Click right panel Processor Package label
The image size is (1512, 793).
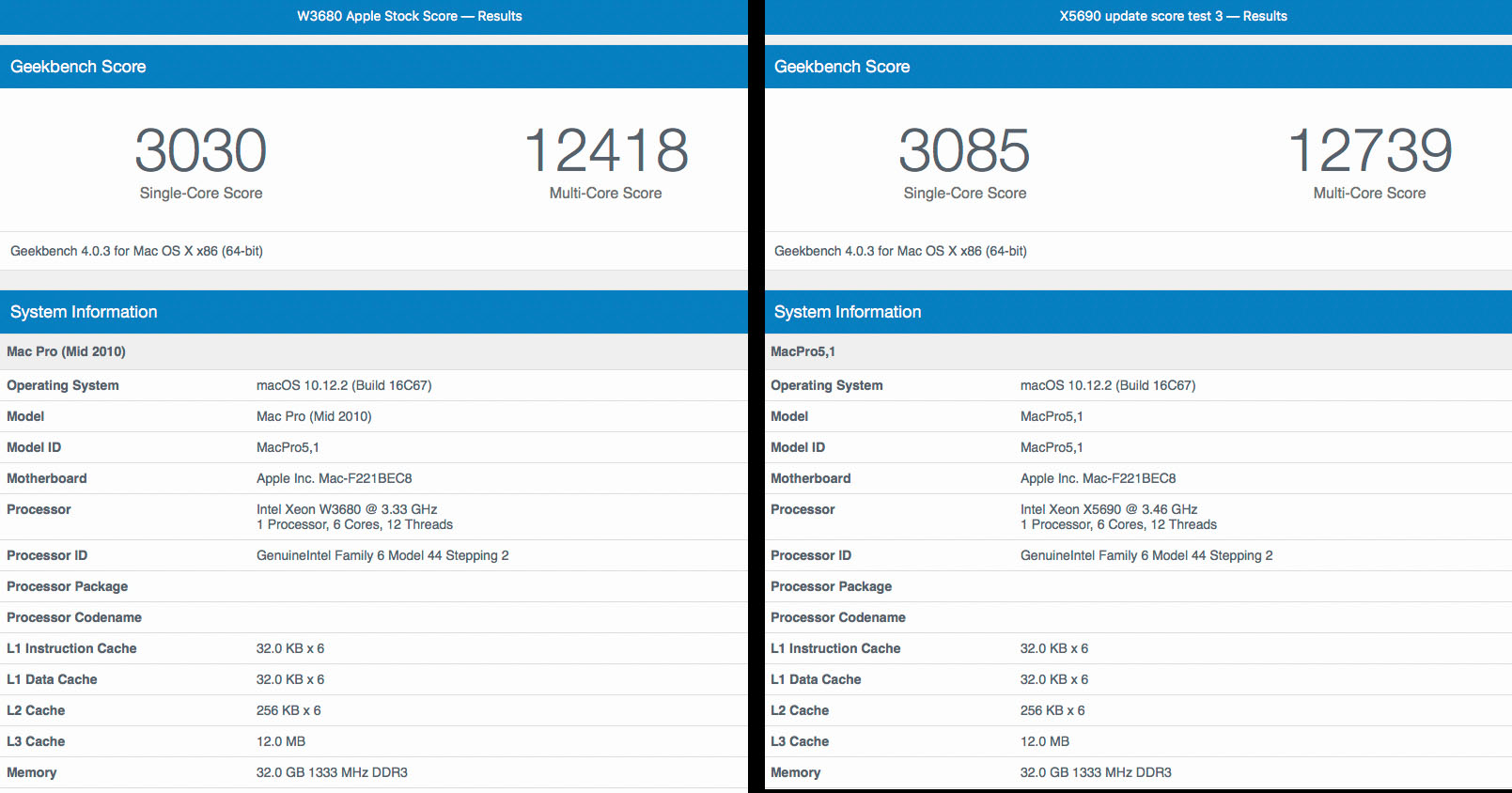tap(832, 586)
